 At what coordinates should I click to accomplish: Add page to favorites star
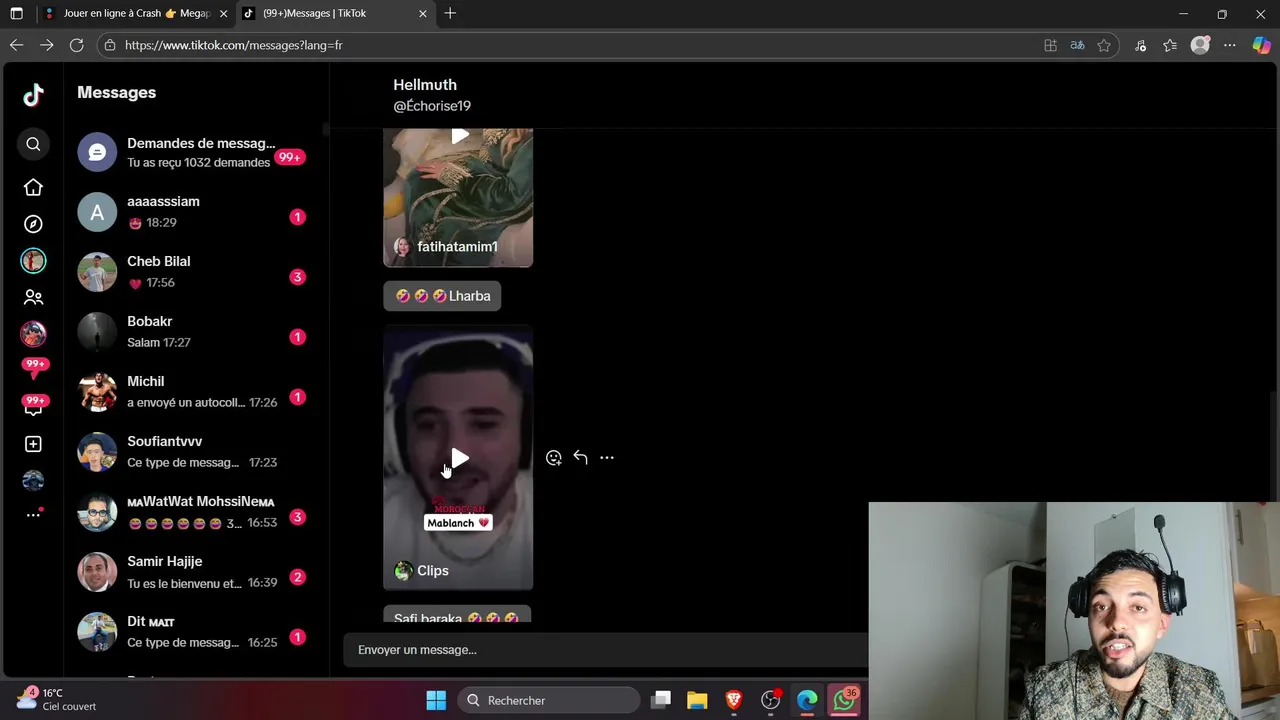1104,45
